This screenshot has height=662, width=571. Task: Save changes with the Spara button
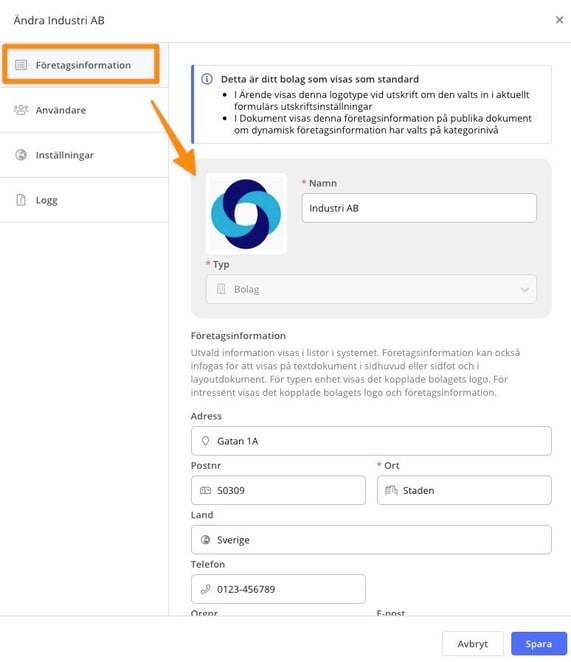point(538,643)
